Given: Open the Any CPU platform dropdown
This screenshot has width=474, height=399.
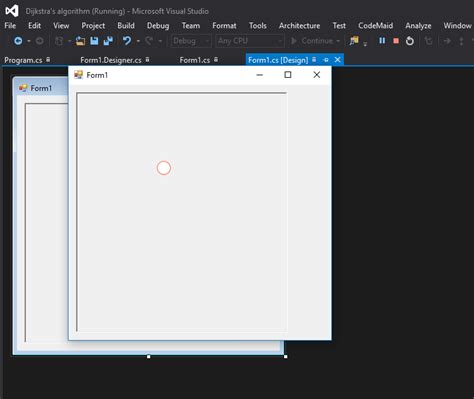Looking at the screenshot, I should click(x=250, y=41).
